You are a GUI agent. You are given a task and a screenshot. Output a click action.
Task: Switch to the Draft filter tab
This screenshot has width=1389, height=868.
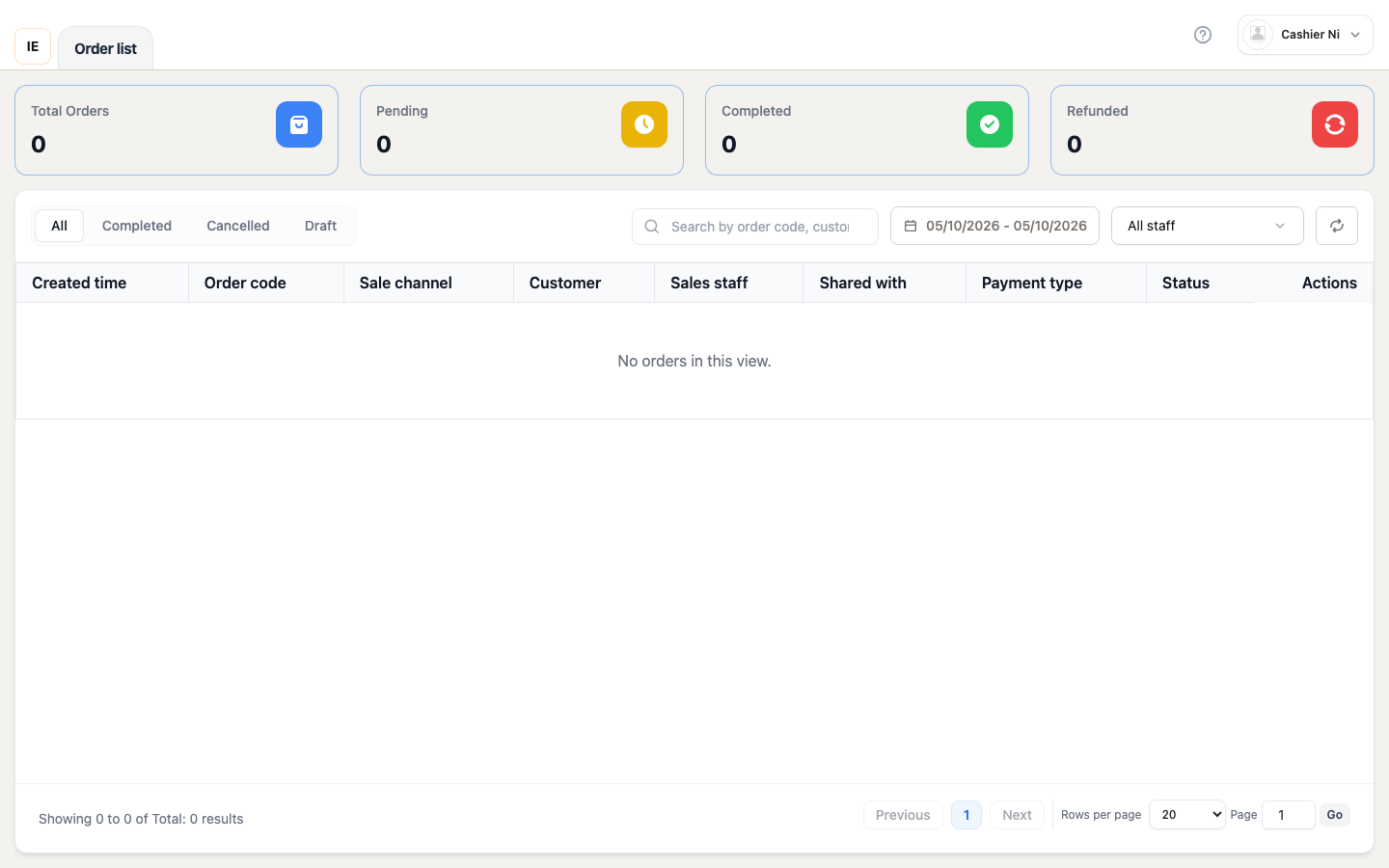pos(320,226)
